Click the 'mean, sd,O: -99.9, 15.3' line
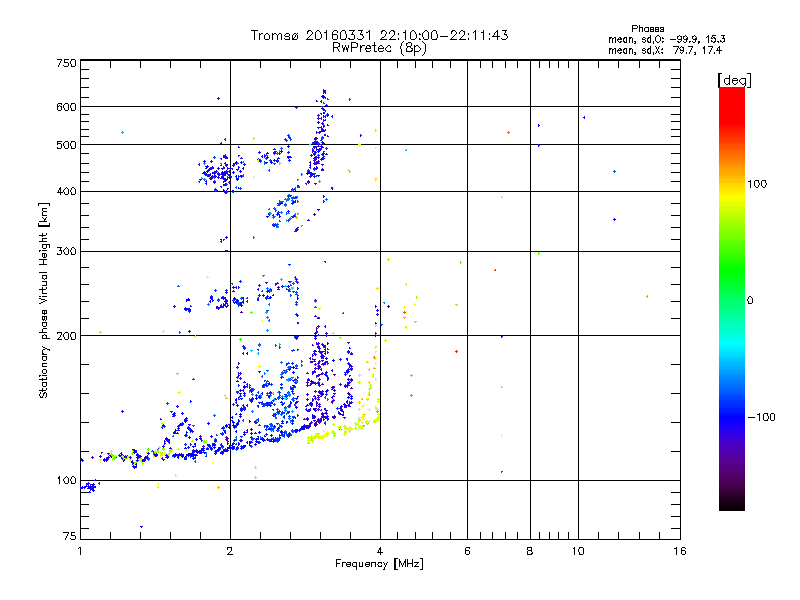Screen dimensions: 800x600 coord(666,39)
